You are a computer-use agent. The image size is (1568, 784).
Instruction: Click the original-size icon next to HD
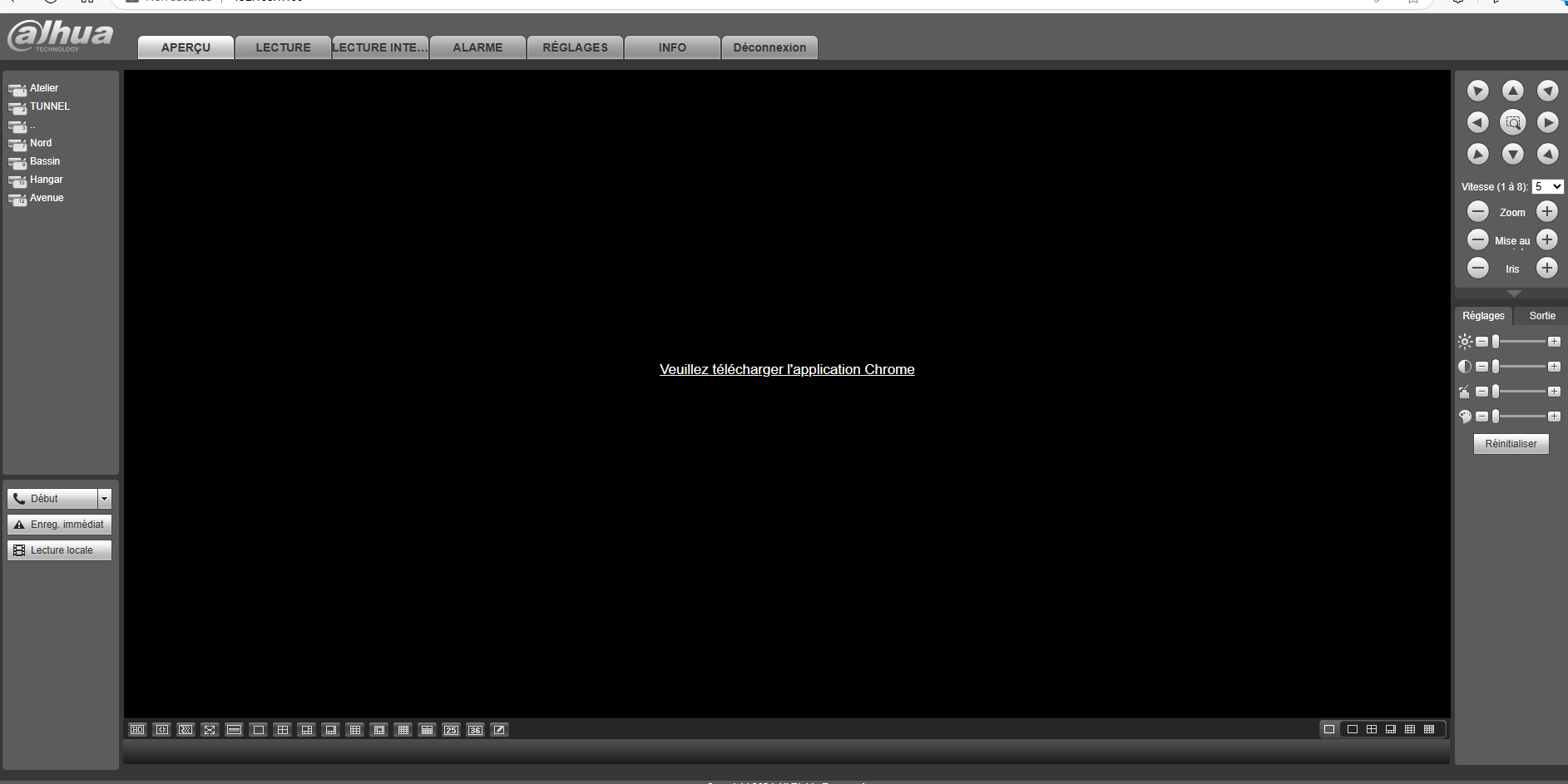pos(161,730)
